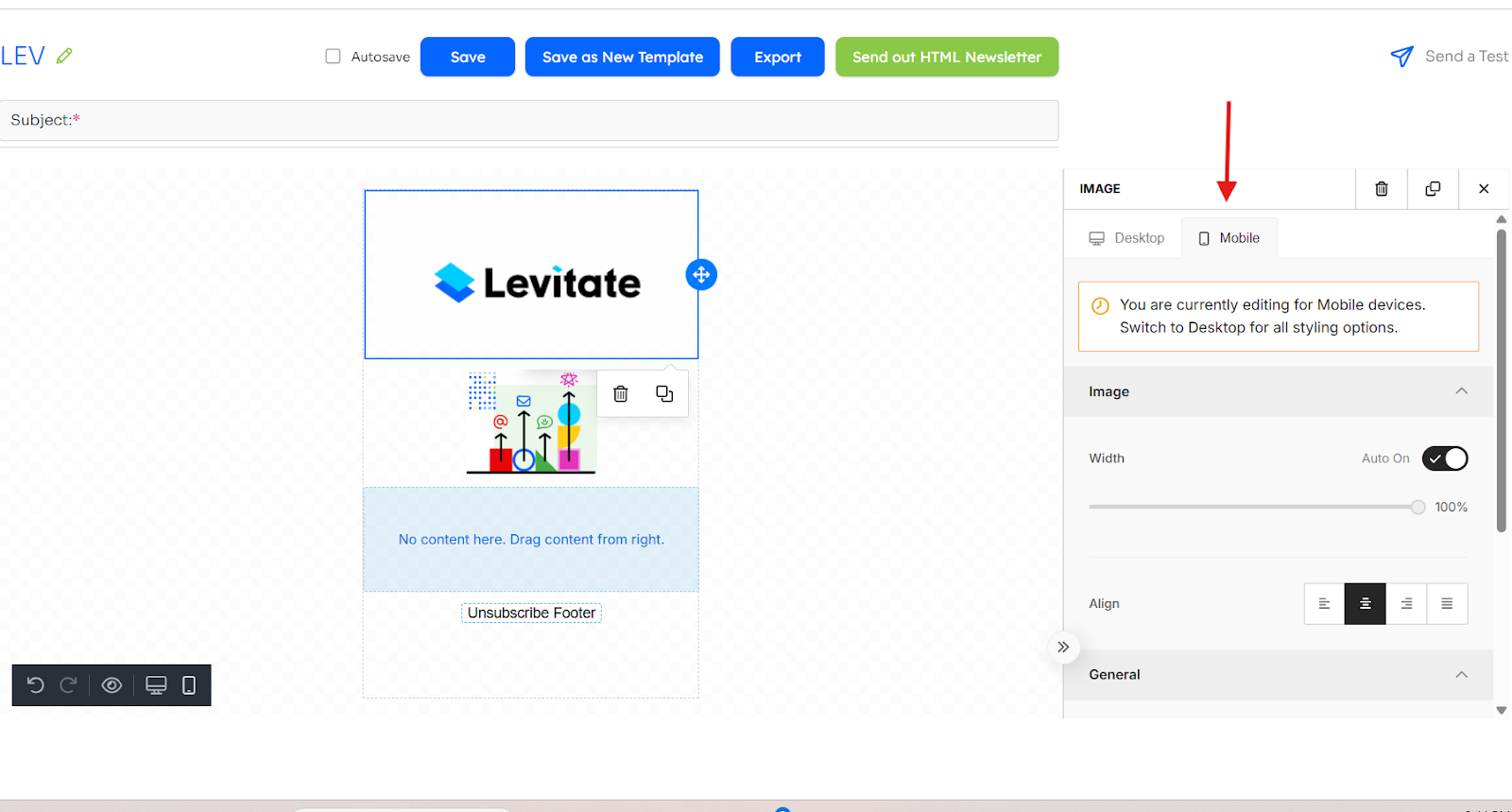Click the LEV title text
This screenshot has height=812, width=1512.
pyautogui.click(x=23, y=56)
